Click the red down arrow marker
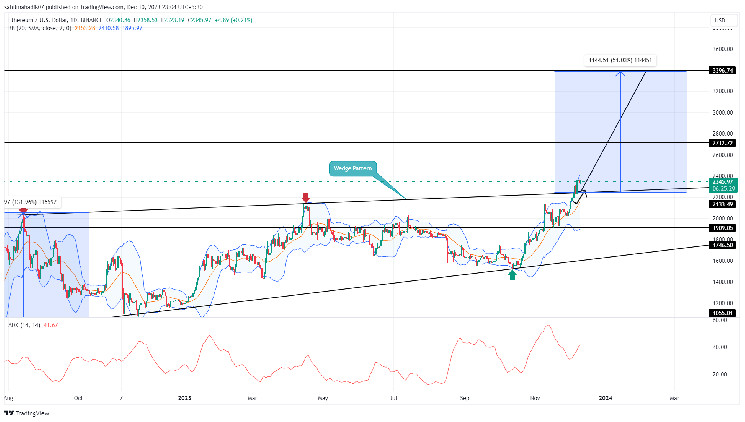 [306, 199]
